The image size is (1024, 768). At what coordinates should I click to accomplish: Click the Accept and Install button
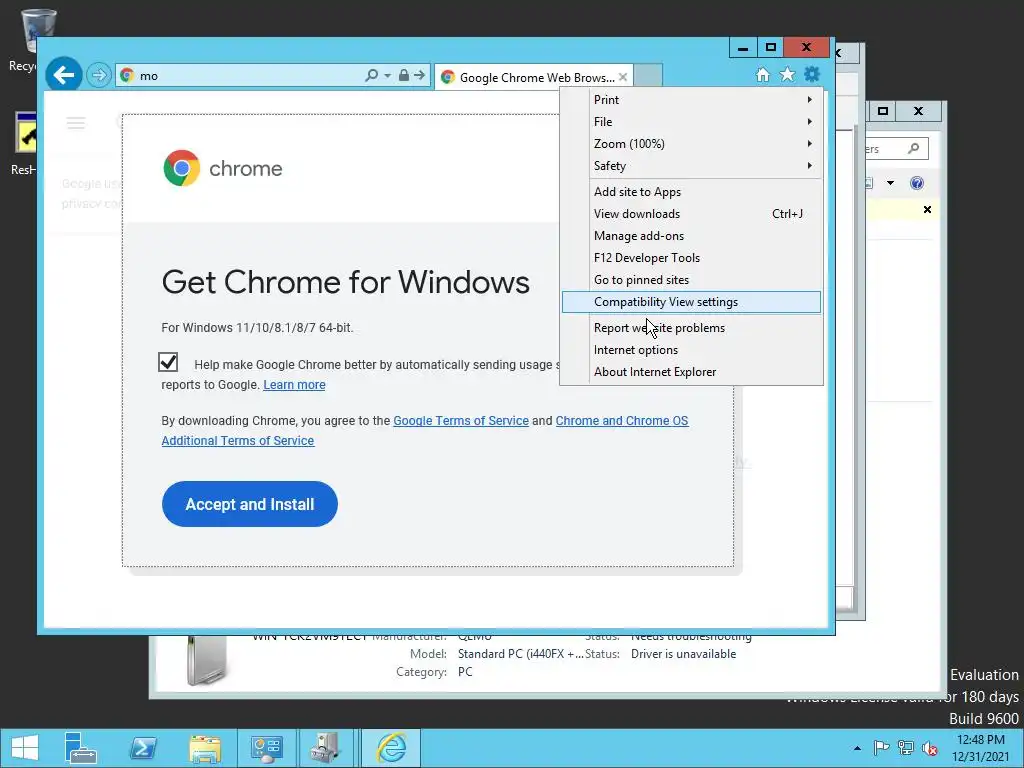pos(249,504)
